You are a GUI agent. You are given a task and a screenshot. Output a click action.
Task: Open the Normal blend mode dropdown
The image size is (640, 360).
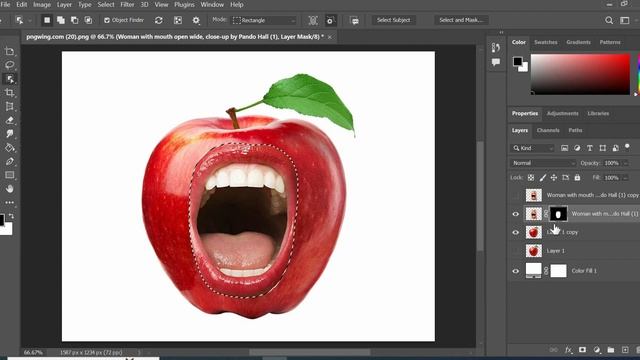[x=543, y=163]
